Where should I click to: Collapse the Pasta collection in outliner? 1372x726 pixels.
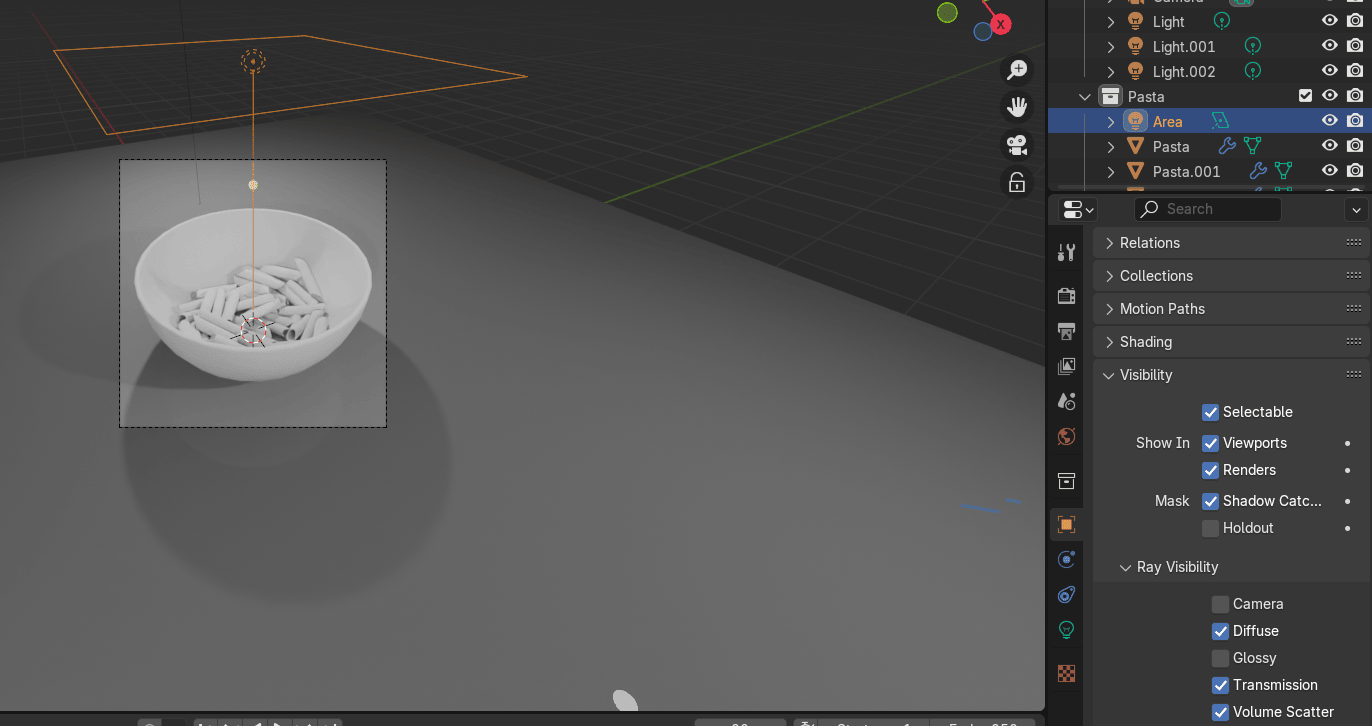click(x=1085, y=97)
